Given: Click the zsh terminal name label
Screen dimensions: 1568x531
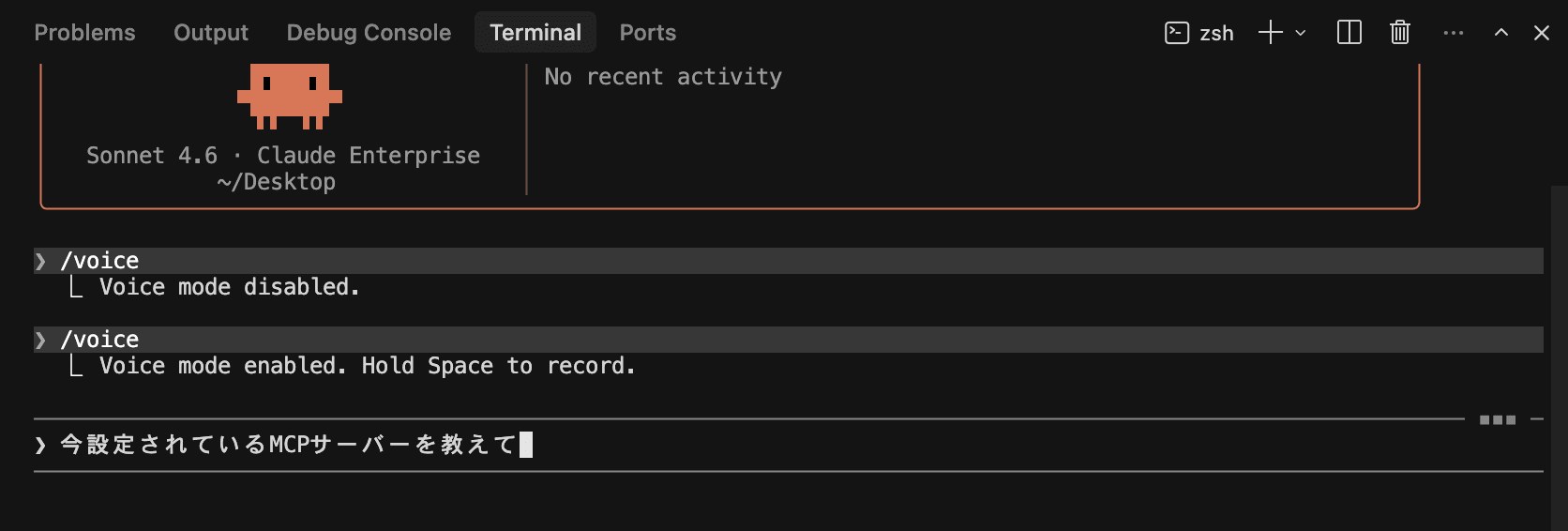Looking at the screenshot, I should (x=1216, y=33).
